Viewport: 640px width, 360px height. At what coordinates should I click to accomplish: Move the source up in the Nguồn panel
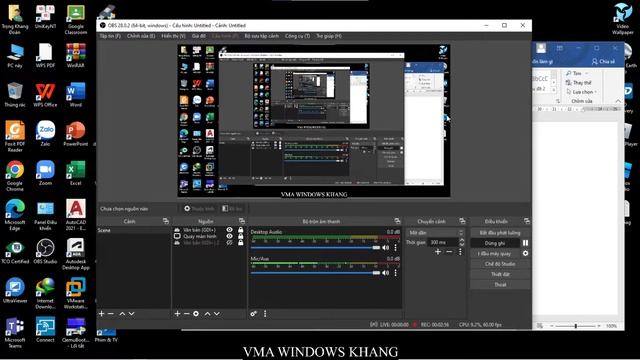207,313
